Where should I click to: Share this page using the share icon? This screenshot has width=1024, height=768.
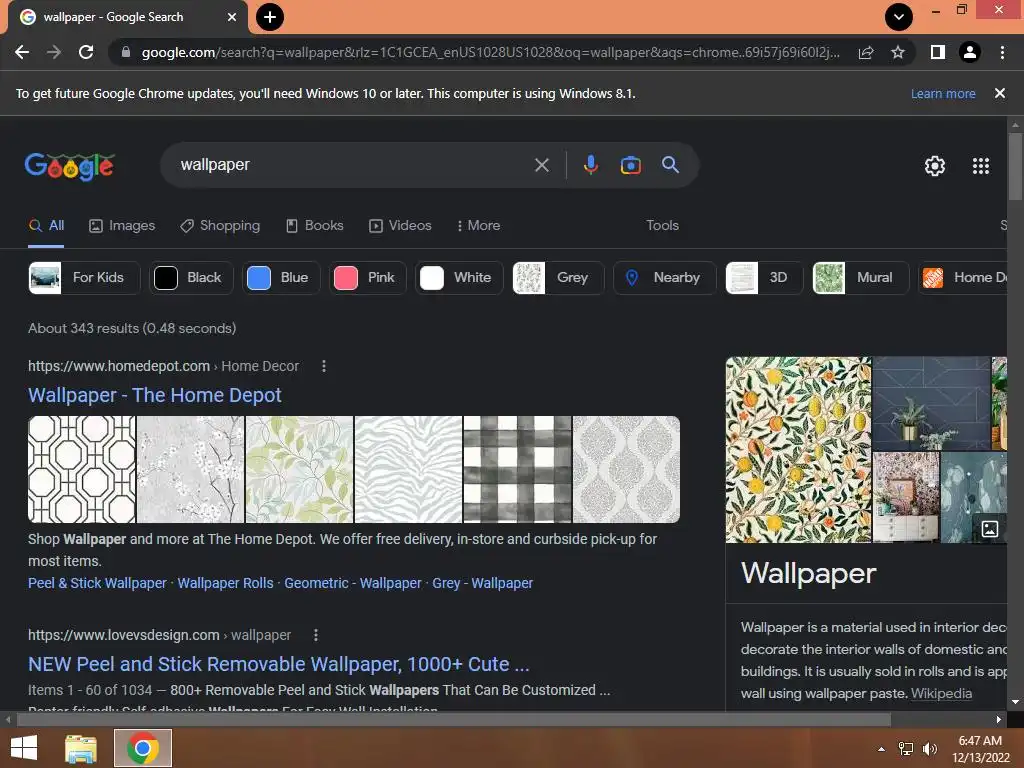tap(866, 52)
